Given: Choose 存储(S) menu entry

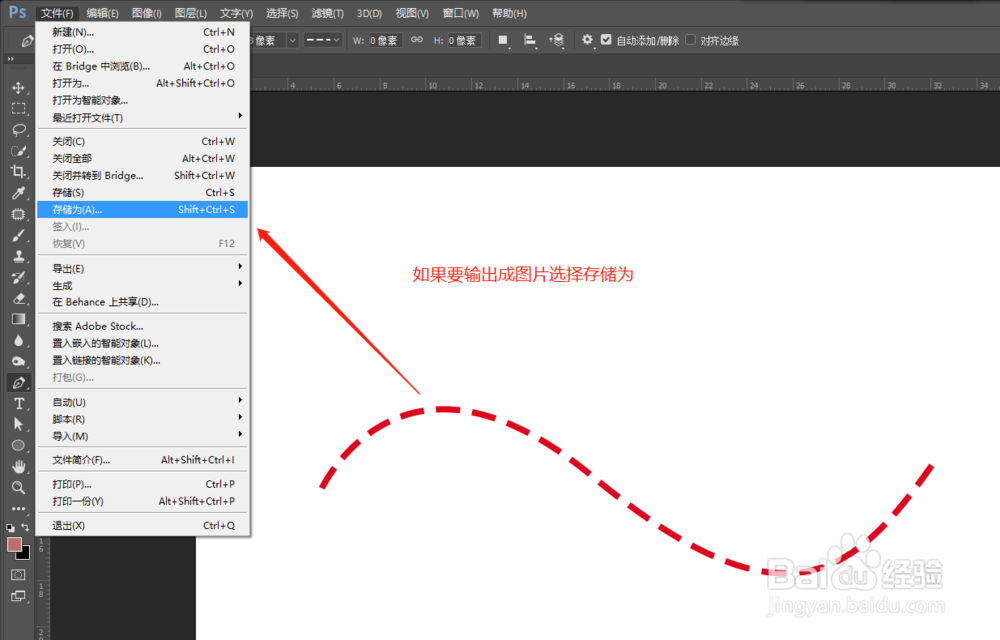Looking at the screenshot, I should point(142,192).
